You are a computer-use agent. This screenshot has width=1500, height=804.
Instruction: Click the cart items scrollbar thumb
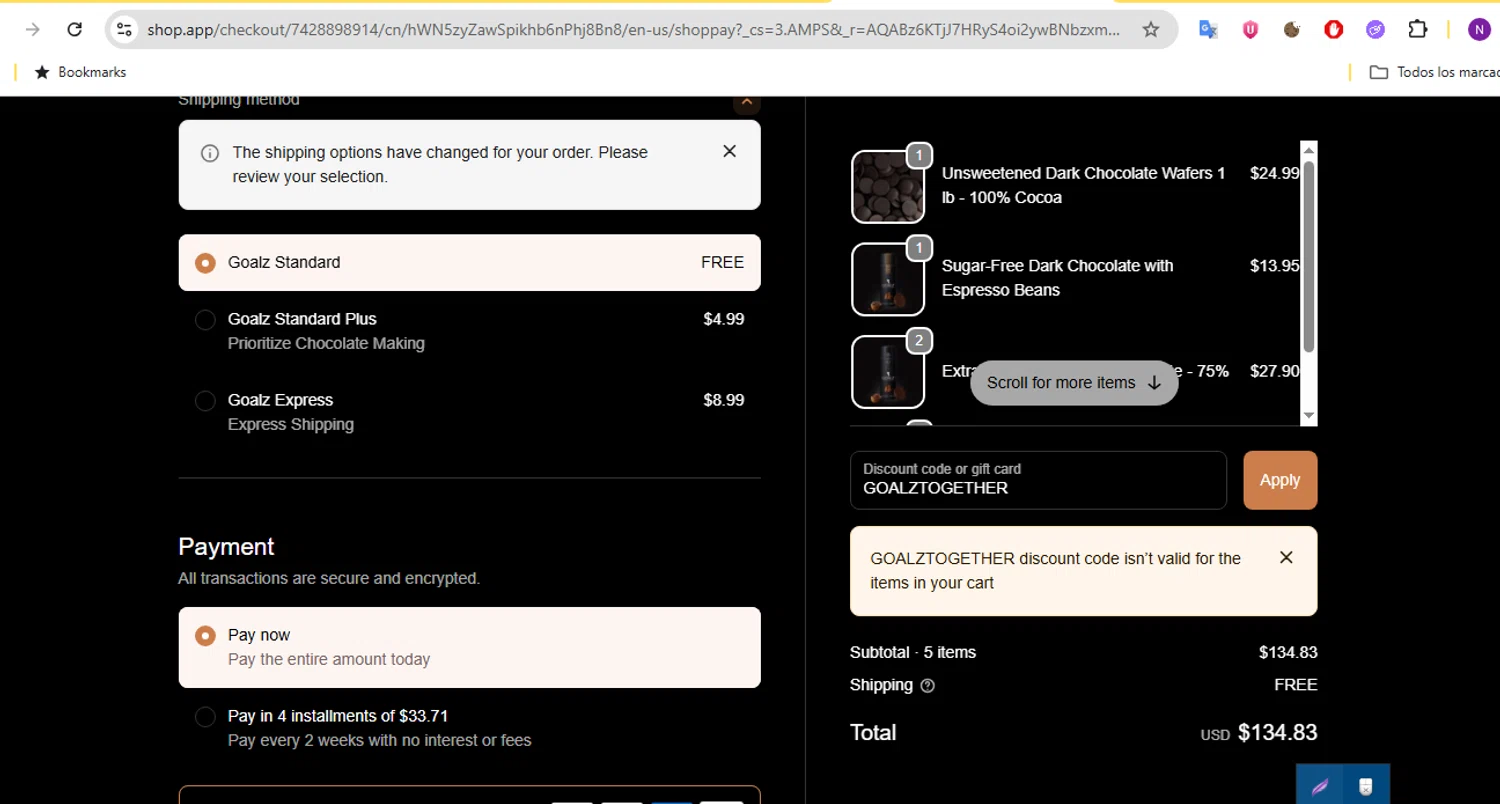tap(1309, 257)
